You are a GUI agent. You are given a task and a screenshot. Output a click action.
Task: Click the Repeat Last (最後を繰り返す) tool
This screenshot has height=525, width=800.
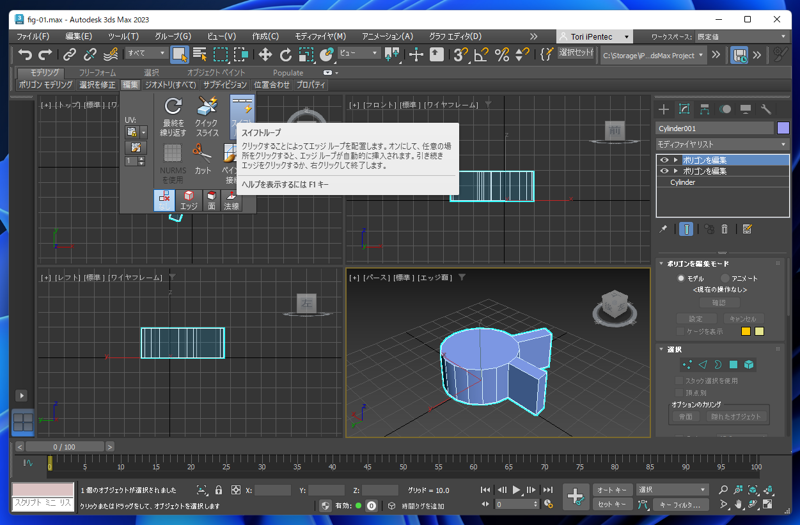tap(173, 117)
